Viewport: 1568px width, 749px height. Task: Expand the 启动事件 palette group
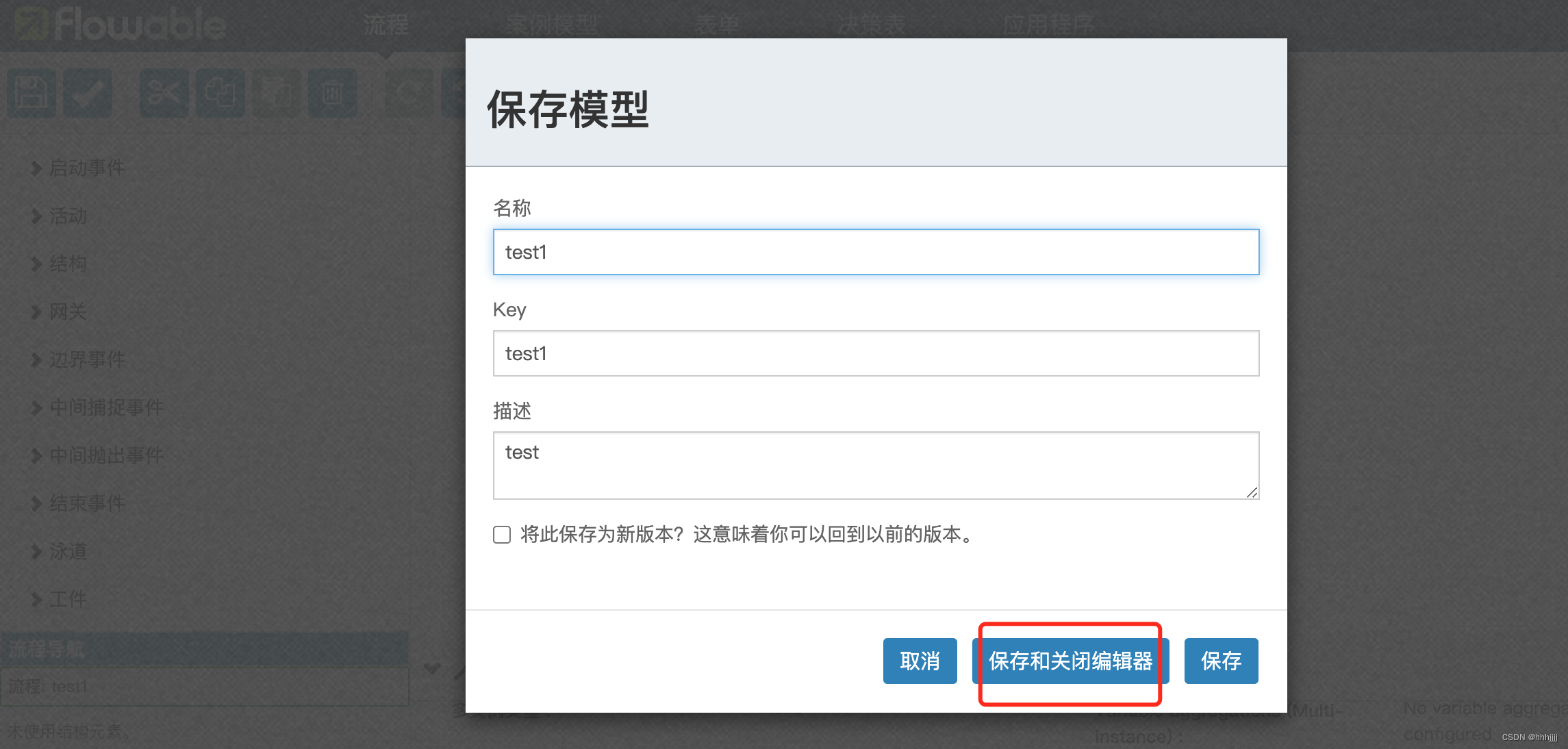click(79, 168)
